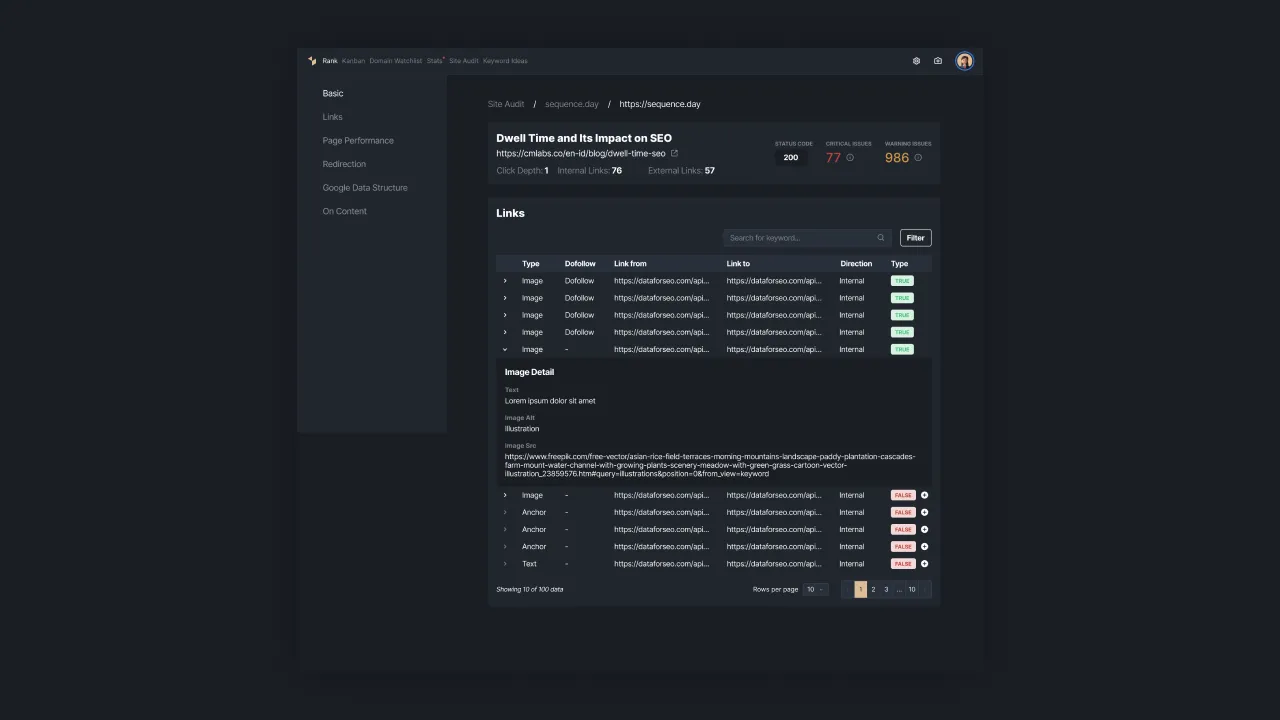Screen dimensions: 1280x720
Task: Open the user profile avatar menu
Action: point(964,61)
